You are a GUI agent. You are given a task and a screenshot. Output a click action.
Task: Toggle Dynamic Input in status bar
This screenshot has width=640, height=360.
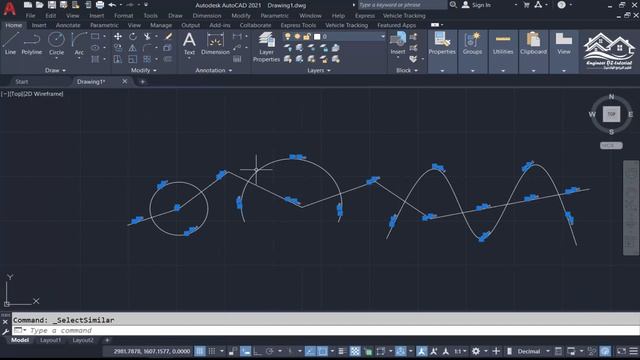click(245, 351)
